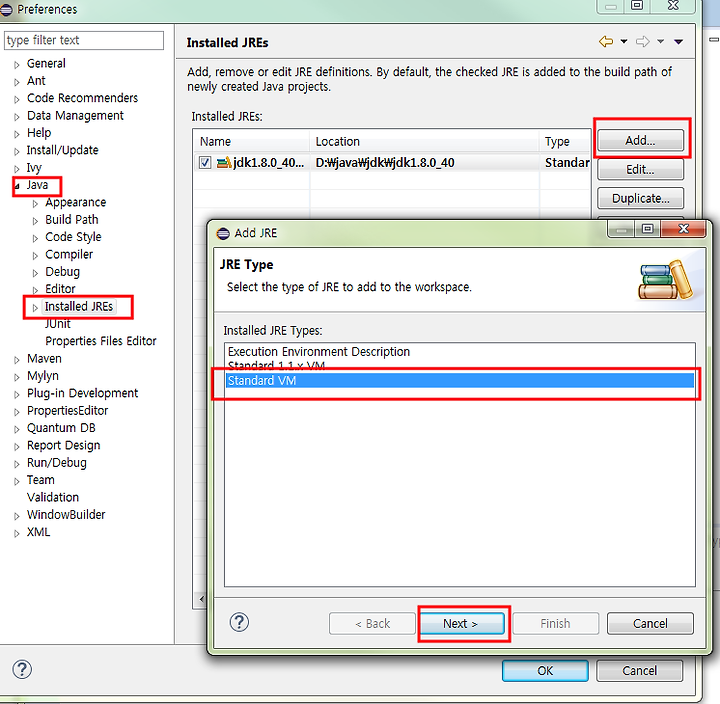Click the jdk1.8.0_40 JRE library icon

pos(224,163)
